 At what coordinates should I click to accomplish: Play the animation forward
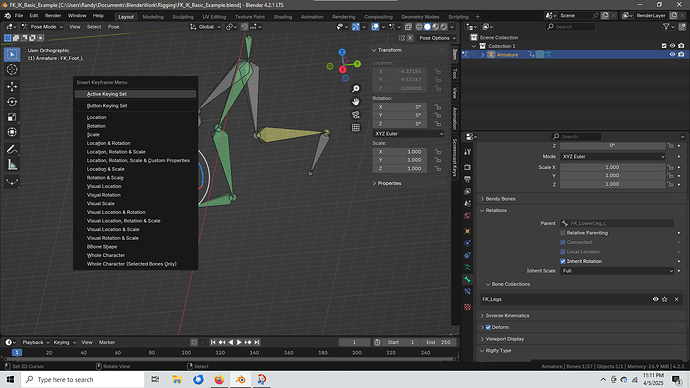click(239, 342)
